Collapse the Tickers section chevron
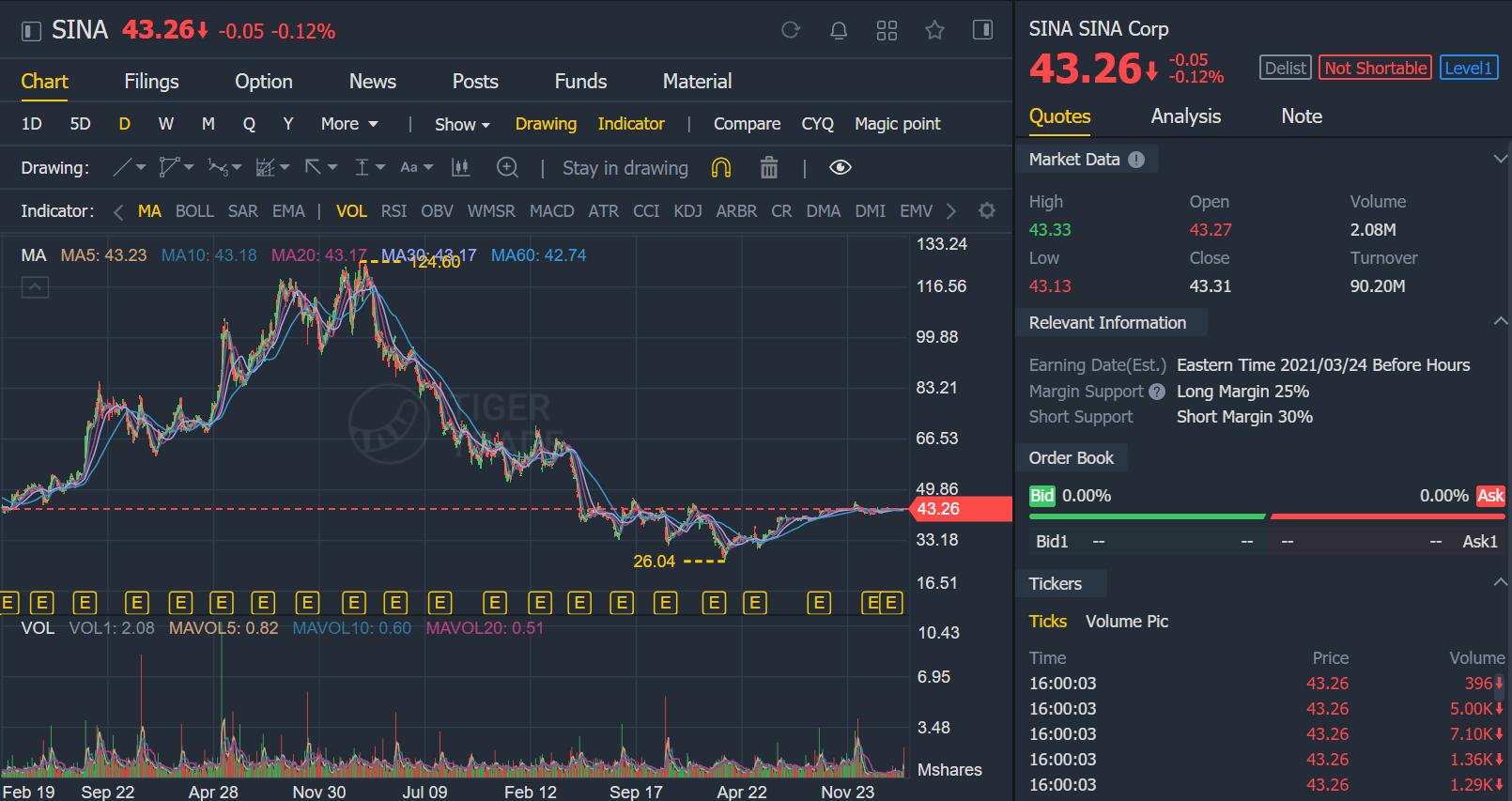This screenshot has height=801, width=1512. tap(1500, 582)
